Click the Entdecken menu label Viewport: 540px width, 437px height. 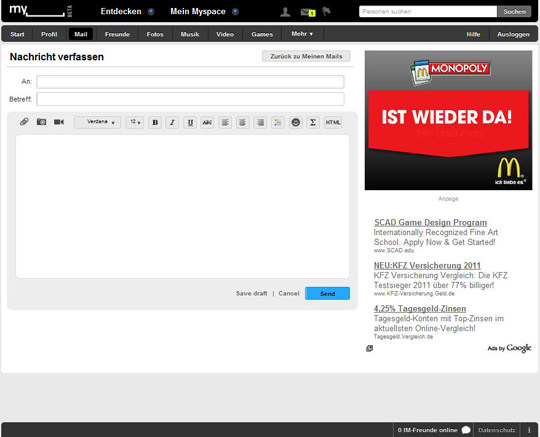(x=121, y=11)
